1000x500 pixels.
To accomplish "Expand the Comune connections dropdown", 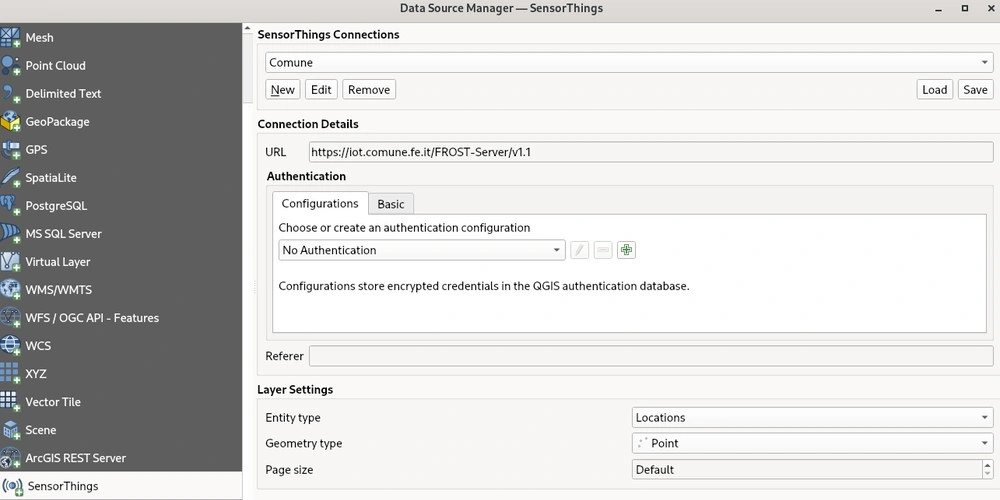I will coord(628,62).
